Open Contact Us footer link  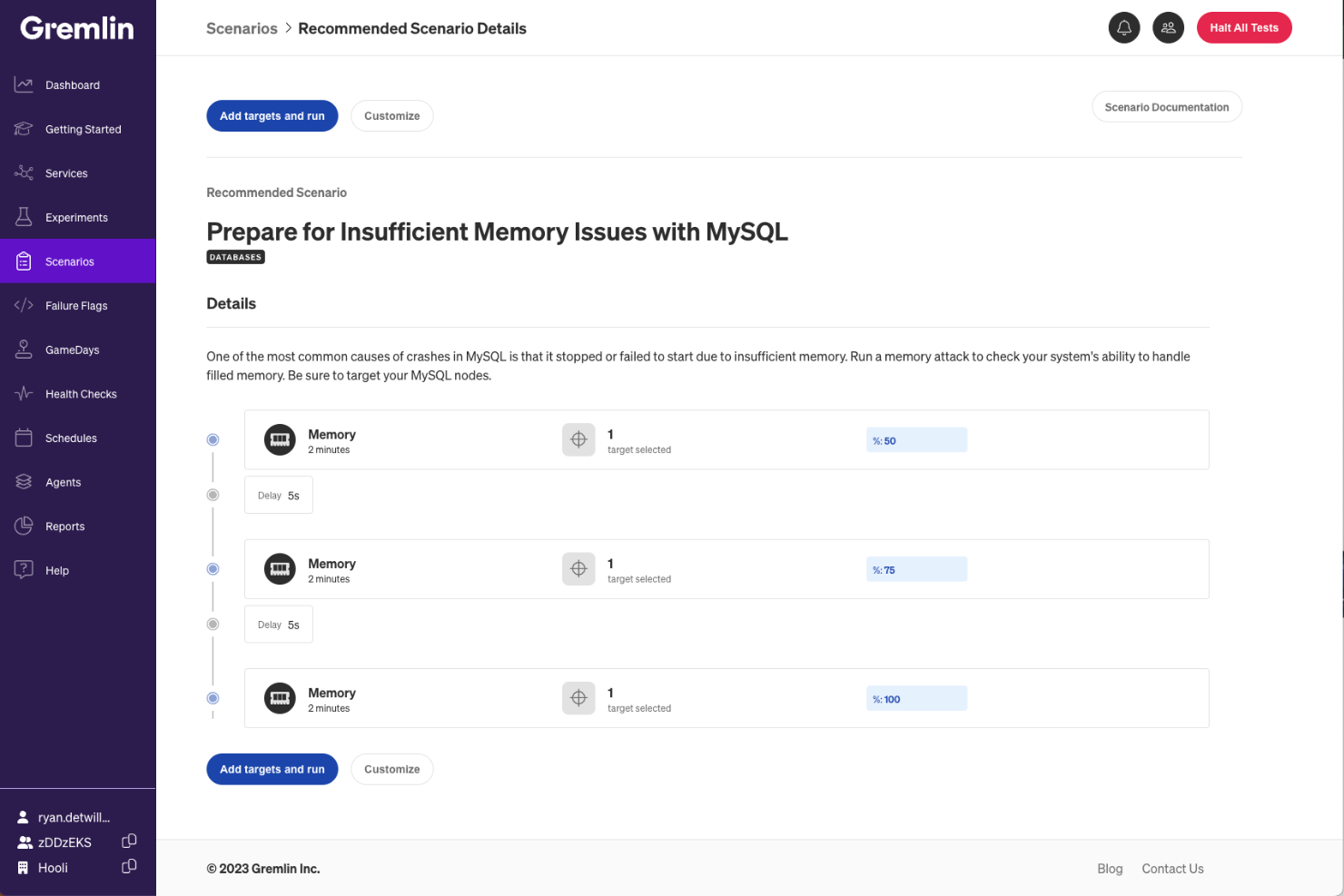pos(1172,869)
